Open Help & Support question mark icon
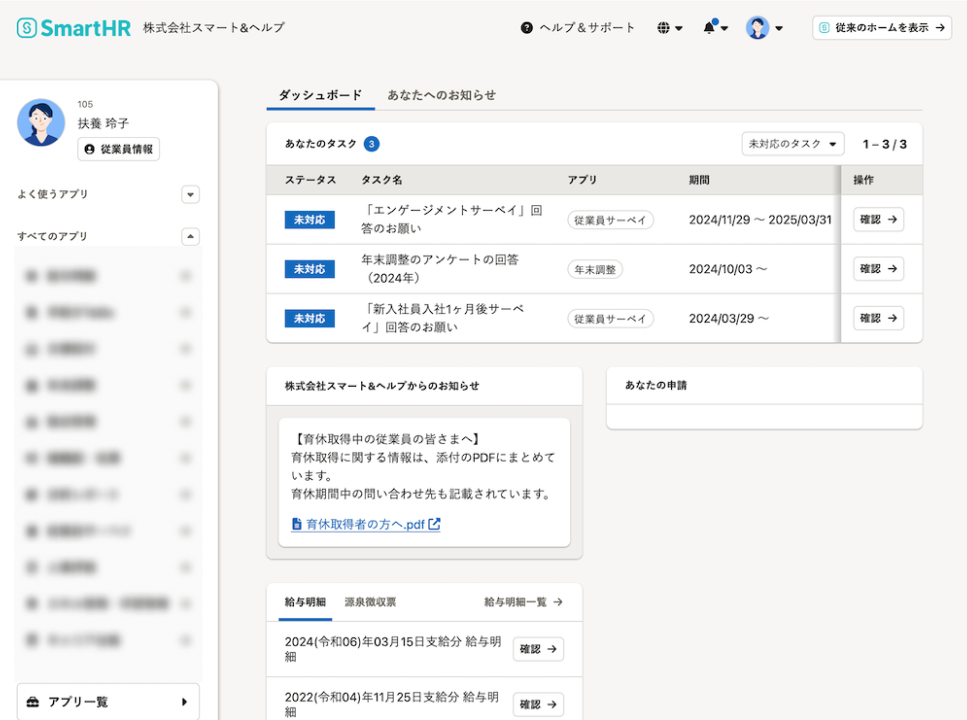This screenshot has width=967, height=720. (x=526, y=28)
